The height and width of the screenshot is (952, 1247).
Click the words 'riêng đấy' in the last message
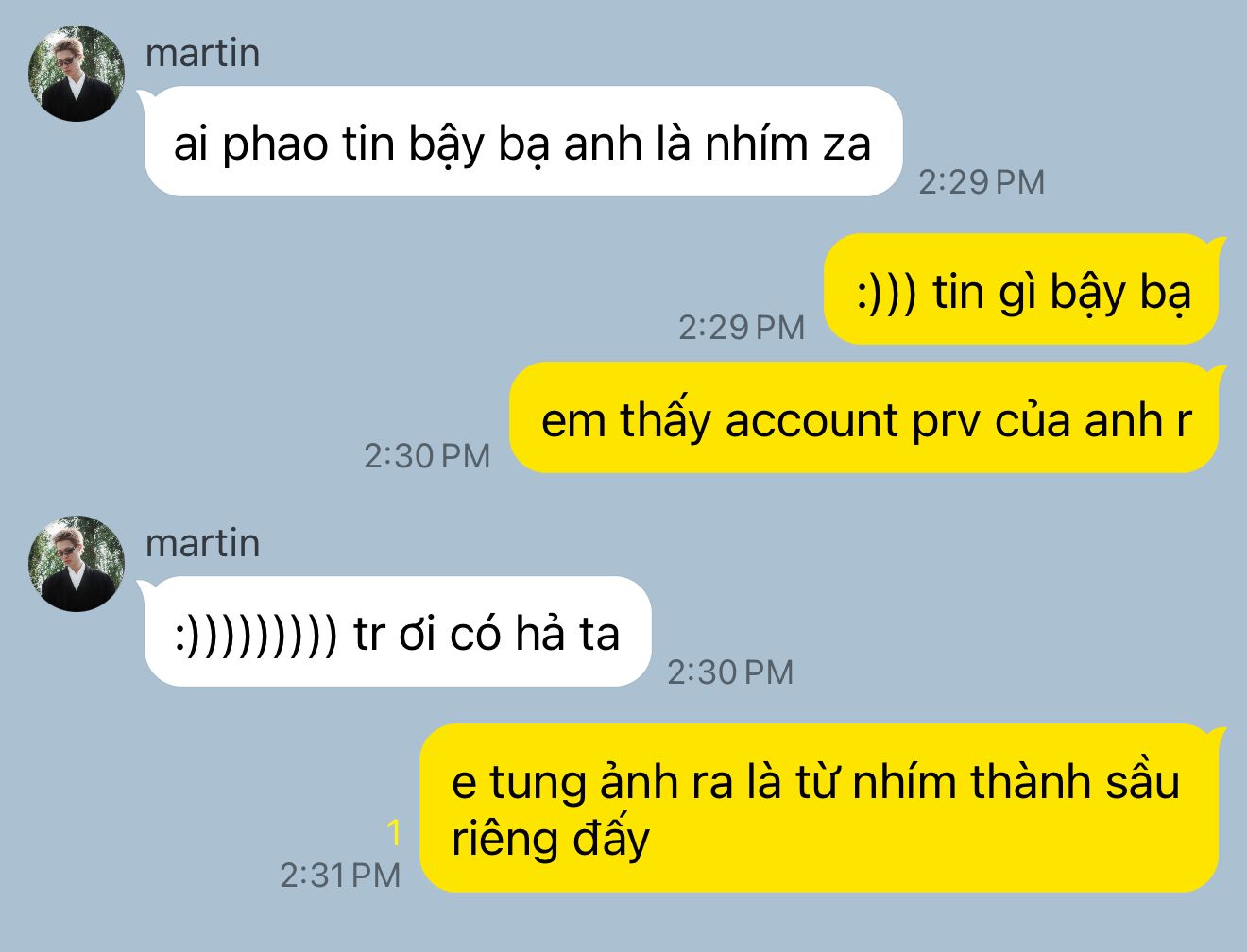coord(551,840)
